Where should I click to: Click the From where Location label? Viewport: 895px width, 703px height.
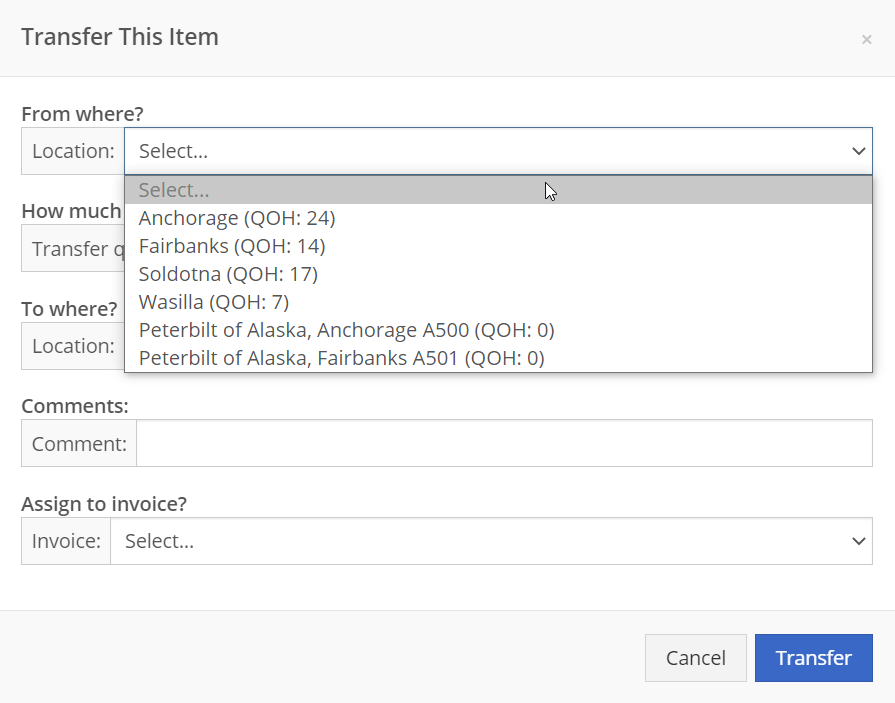[73, 151]
